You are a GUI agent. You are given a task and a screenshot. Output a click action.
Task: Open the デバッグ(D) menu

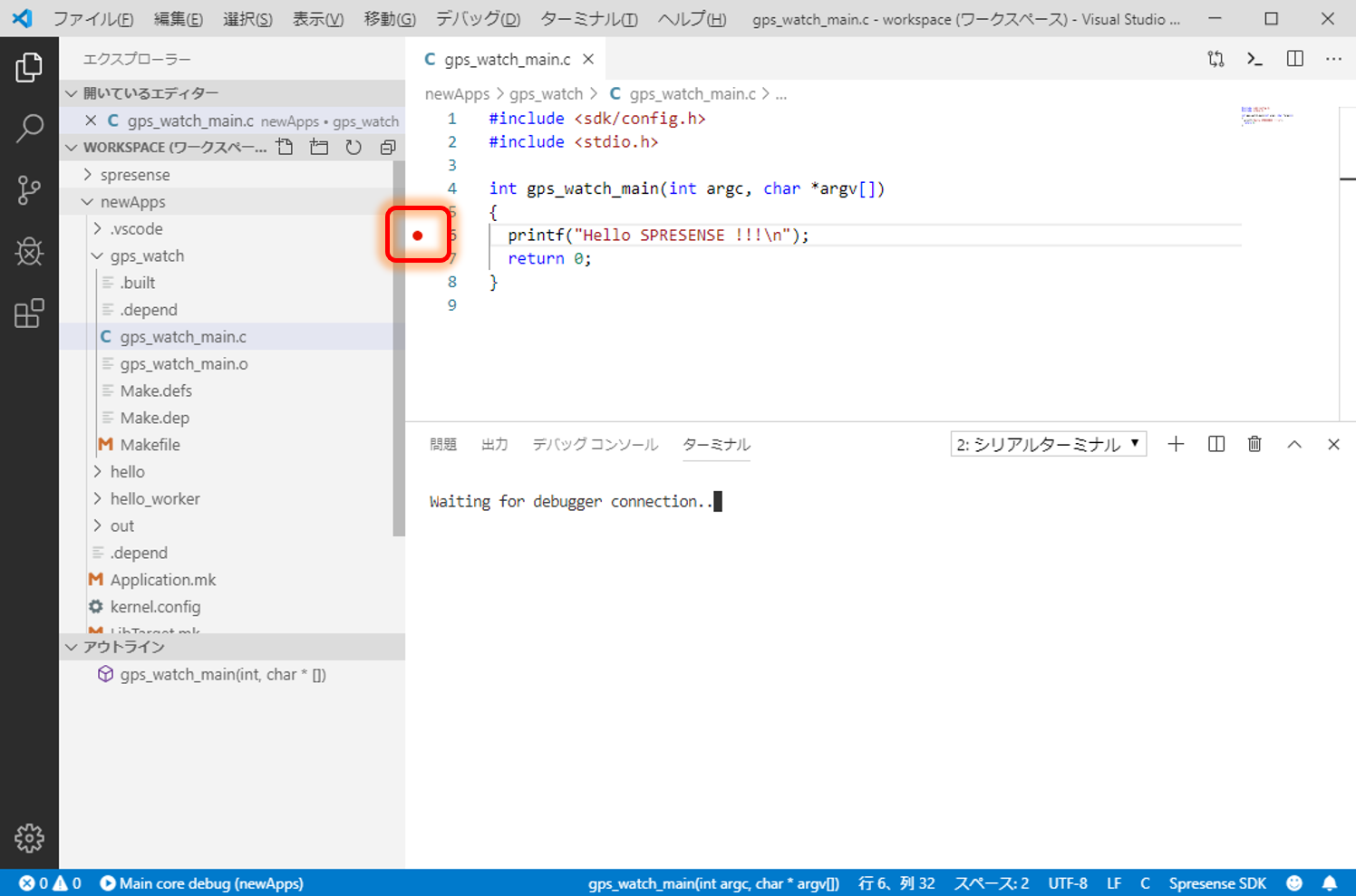(478, 19)
